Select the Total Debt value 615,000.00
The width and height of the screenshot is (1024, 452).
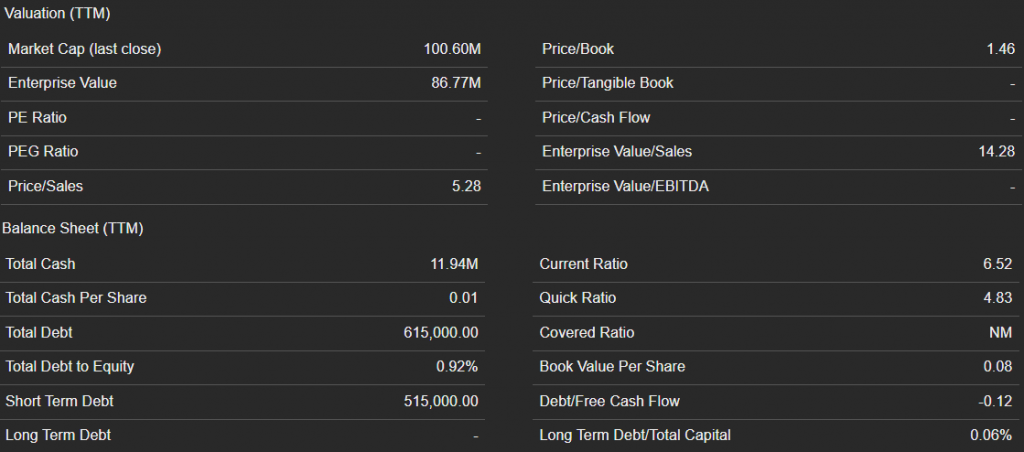pyautogui.click(x=440, y=332)
